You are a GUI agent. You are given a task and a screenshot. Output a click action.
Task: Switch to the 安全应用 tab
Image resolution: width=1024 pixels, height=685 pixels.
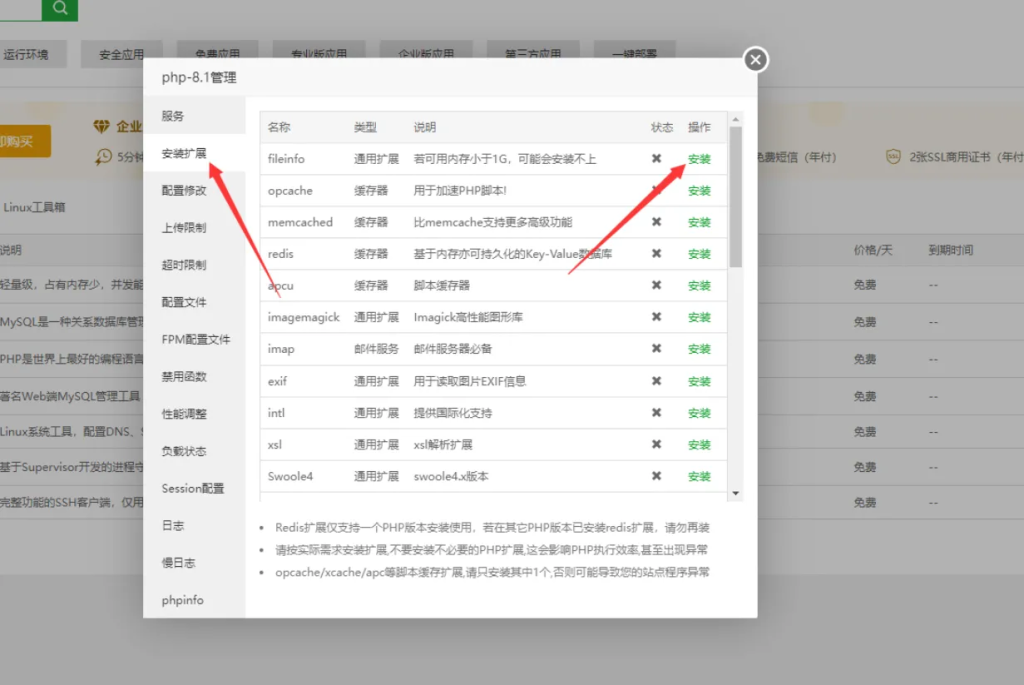(x=121, y=54)
